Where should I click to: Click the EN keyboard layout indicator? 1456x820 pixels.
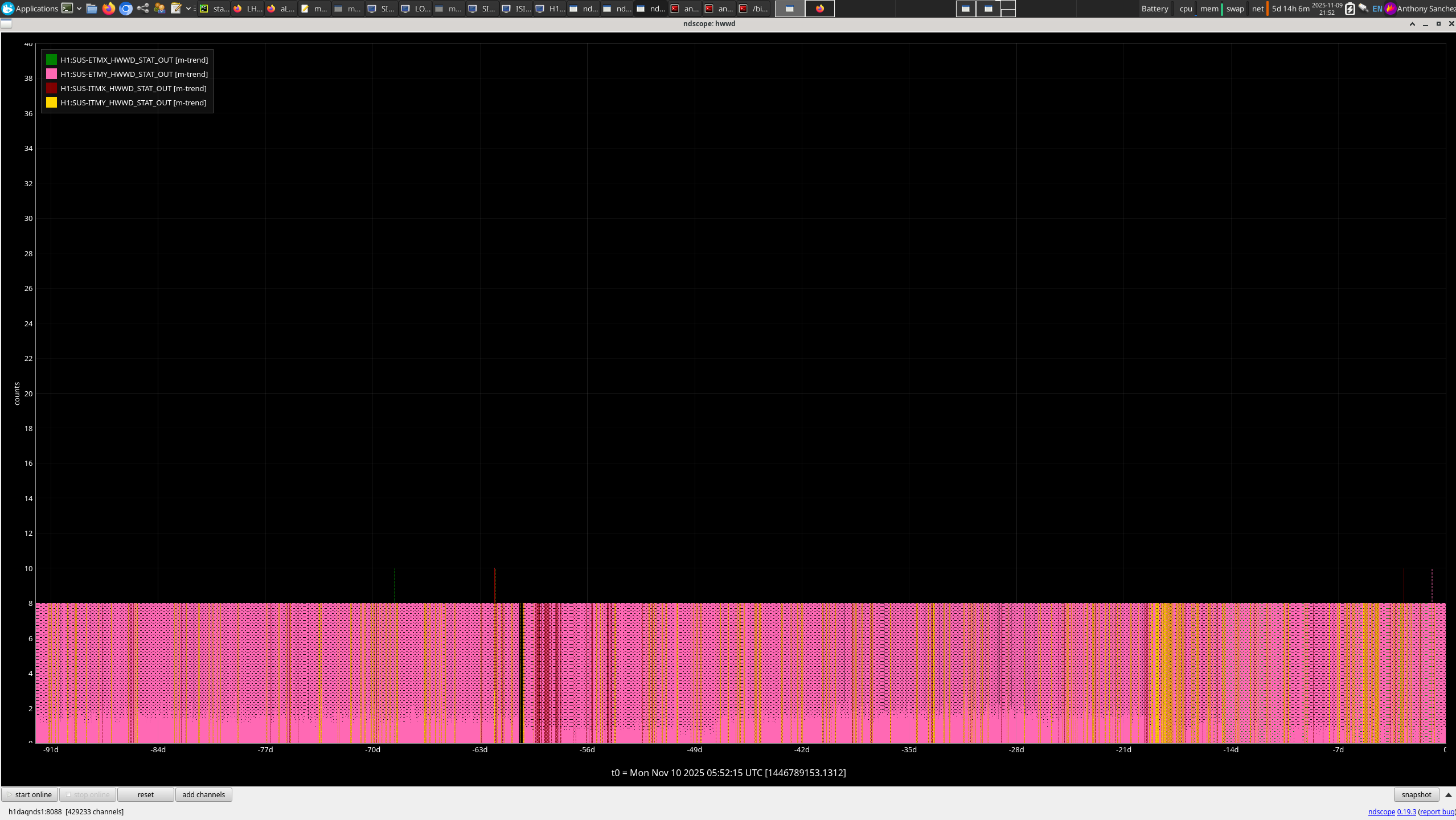point(1377,9)
